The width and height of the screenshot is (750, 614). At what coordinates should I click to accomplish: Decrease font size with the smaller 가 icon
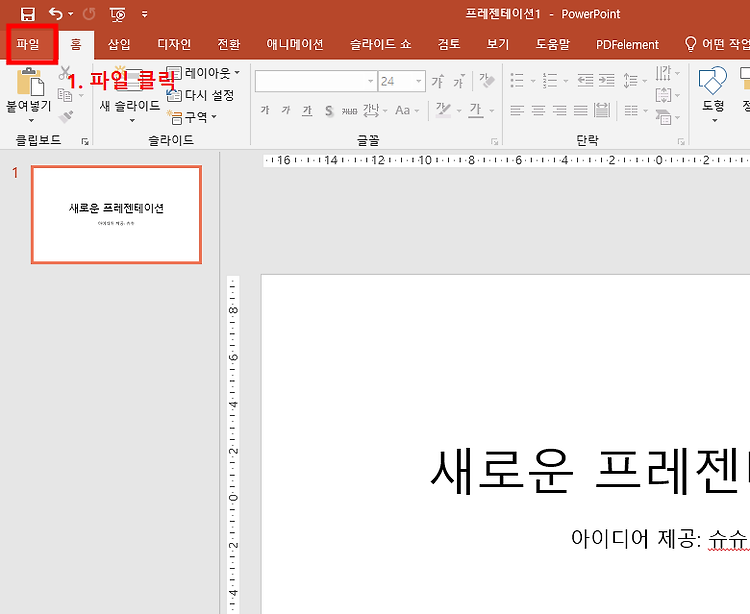pos(459,81)
